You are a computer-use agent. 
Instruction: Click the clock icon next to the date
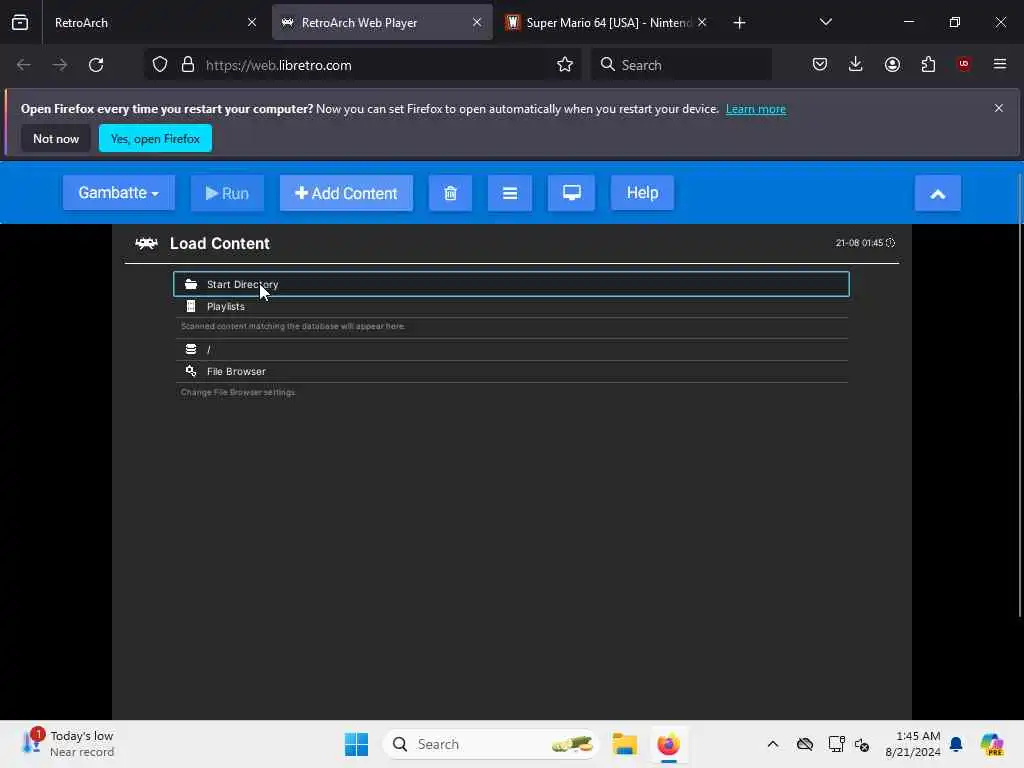[x=890, y=243]
